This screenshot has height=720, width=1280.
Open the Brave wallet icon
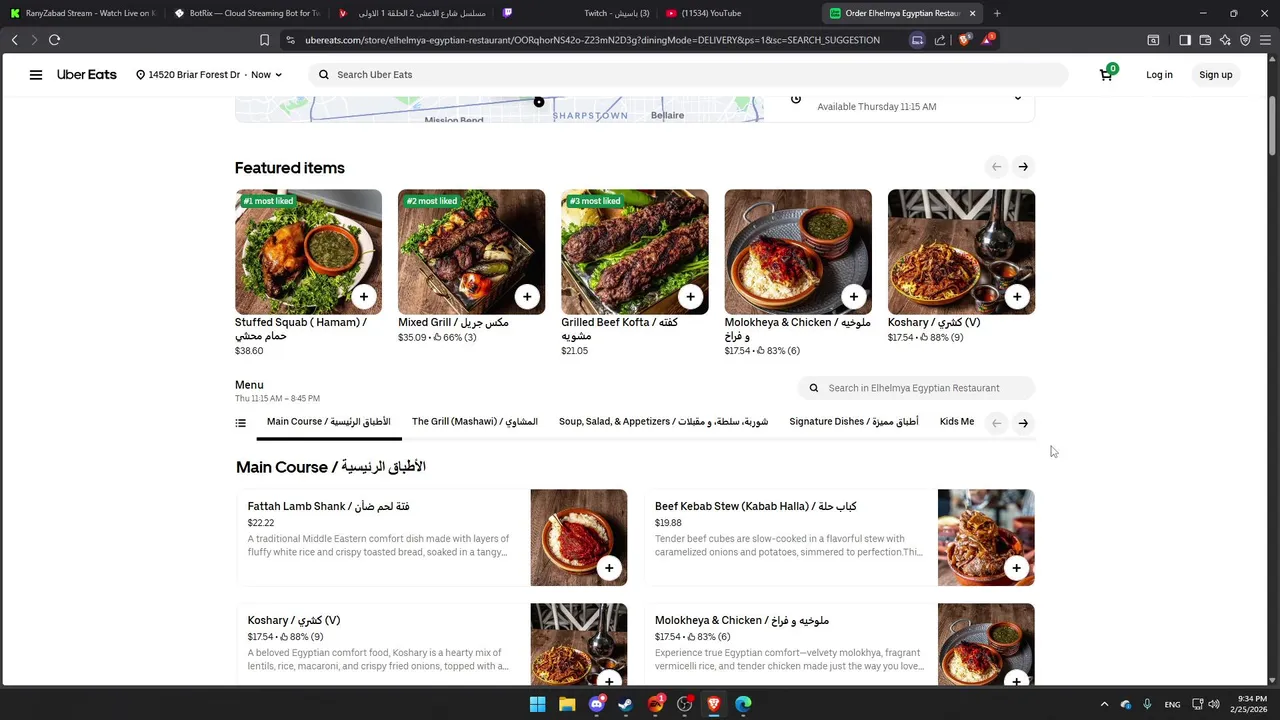(1205, 40)
